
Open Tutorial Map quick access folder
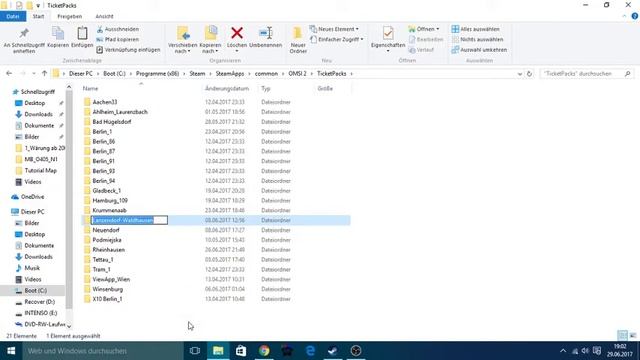(x=40, y=171)
